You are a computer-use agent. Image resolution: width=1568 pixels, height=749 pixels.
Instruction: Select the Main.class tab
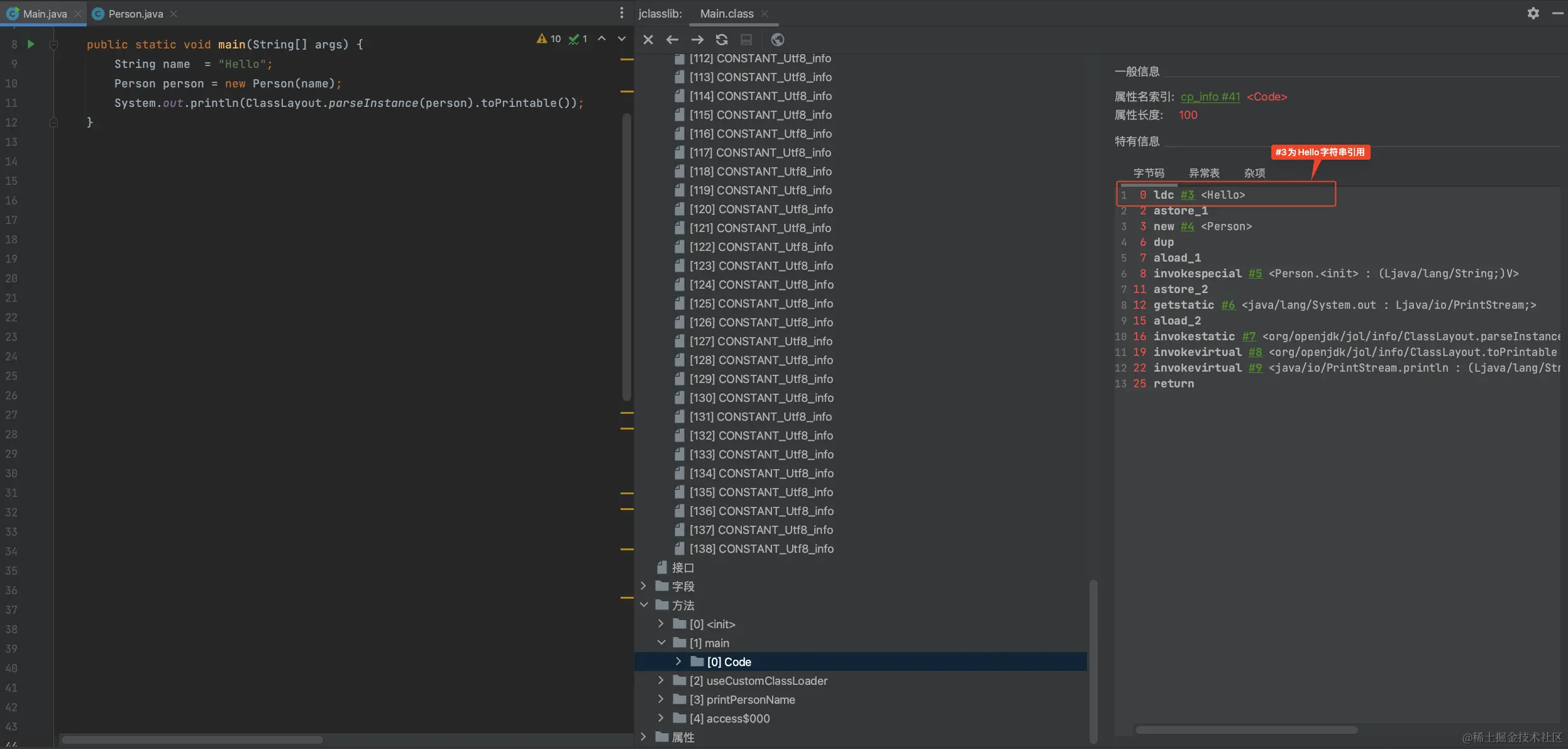coord(727,13)
